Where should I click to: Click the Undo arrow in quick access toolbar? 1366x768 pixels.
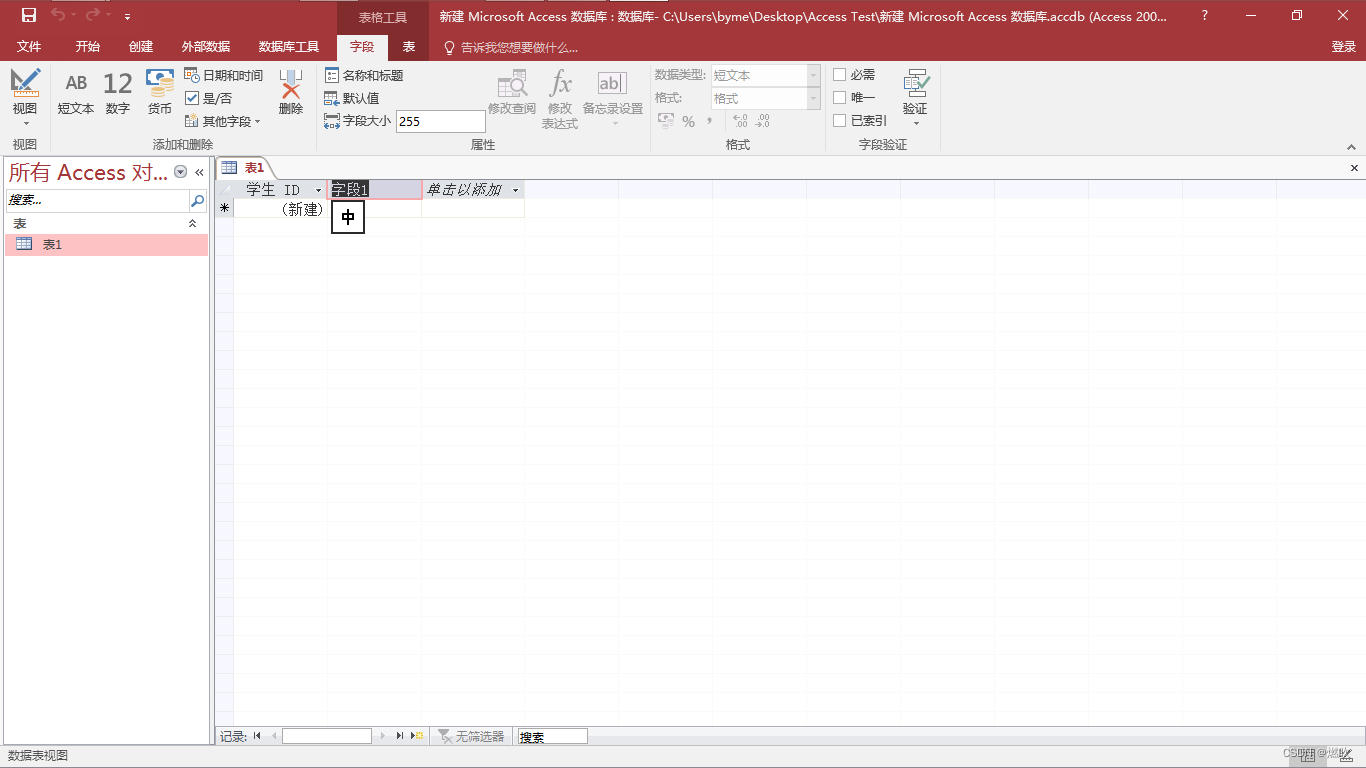[x=58, y=15]
